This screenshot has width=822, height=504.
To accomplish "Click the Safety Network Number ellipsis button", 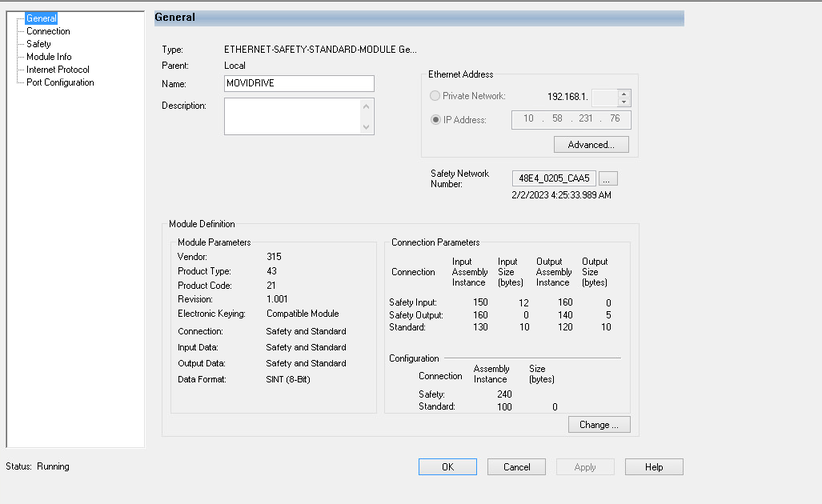I will (610, 178).
